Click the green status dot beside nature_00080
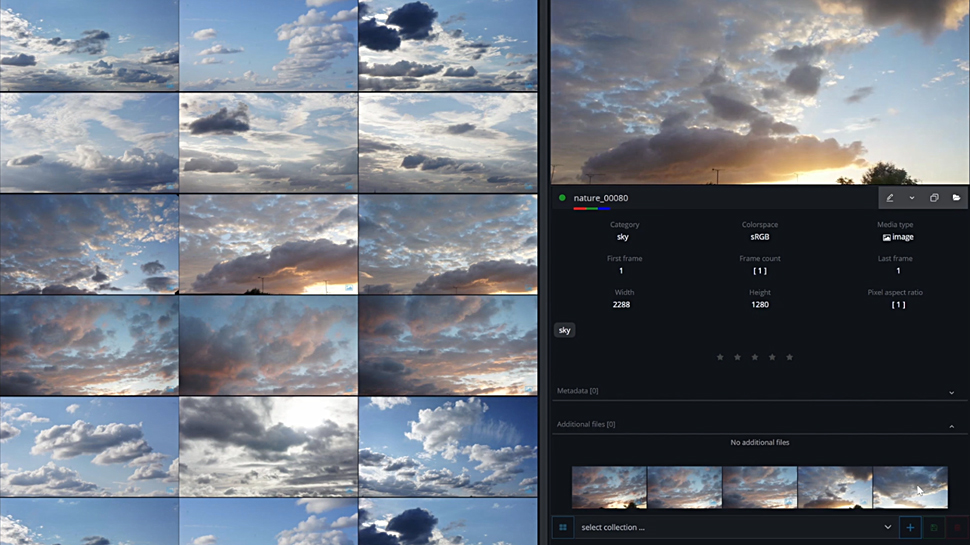The image size is (970, 545). point(562,198)
